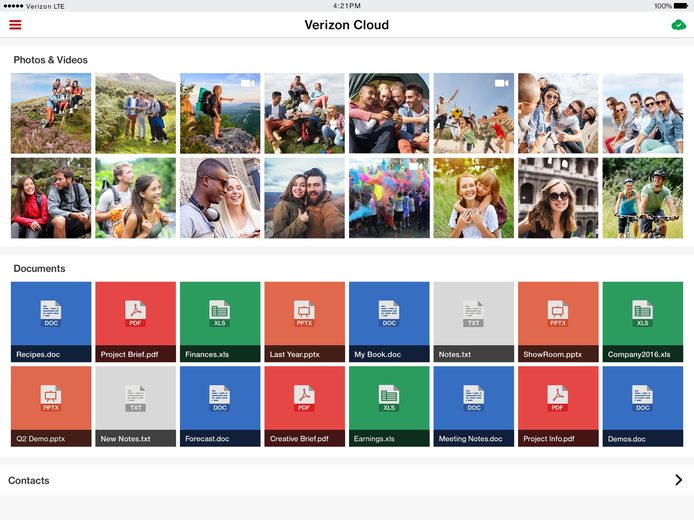Open mother hugging child in grass photo
This screenshot has width=694, height=520.
coord(474,198)
